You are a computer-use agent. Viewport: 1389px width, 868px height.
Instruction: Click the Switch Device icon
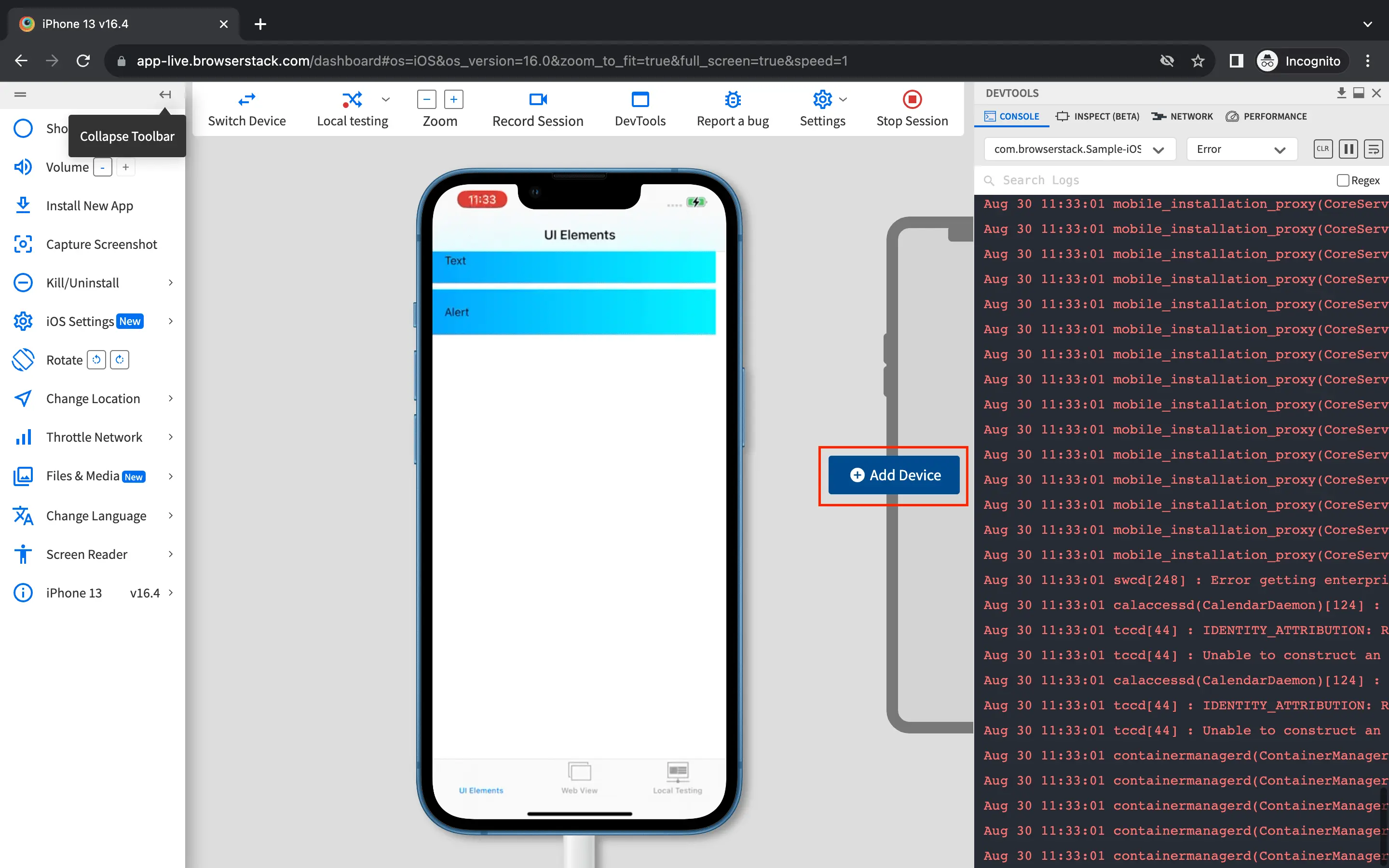point(247,100)
